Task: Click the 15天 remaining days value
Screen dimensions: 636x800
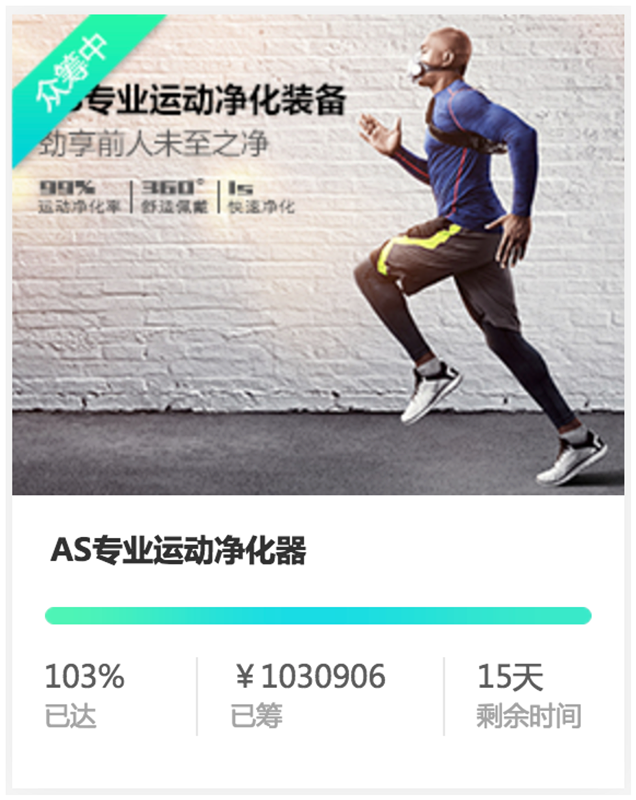Action: (510, 677)
